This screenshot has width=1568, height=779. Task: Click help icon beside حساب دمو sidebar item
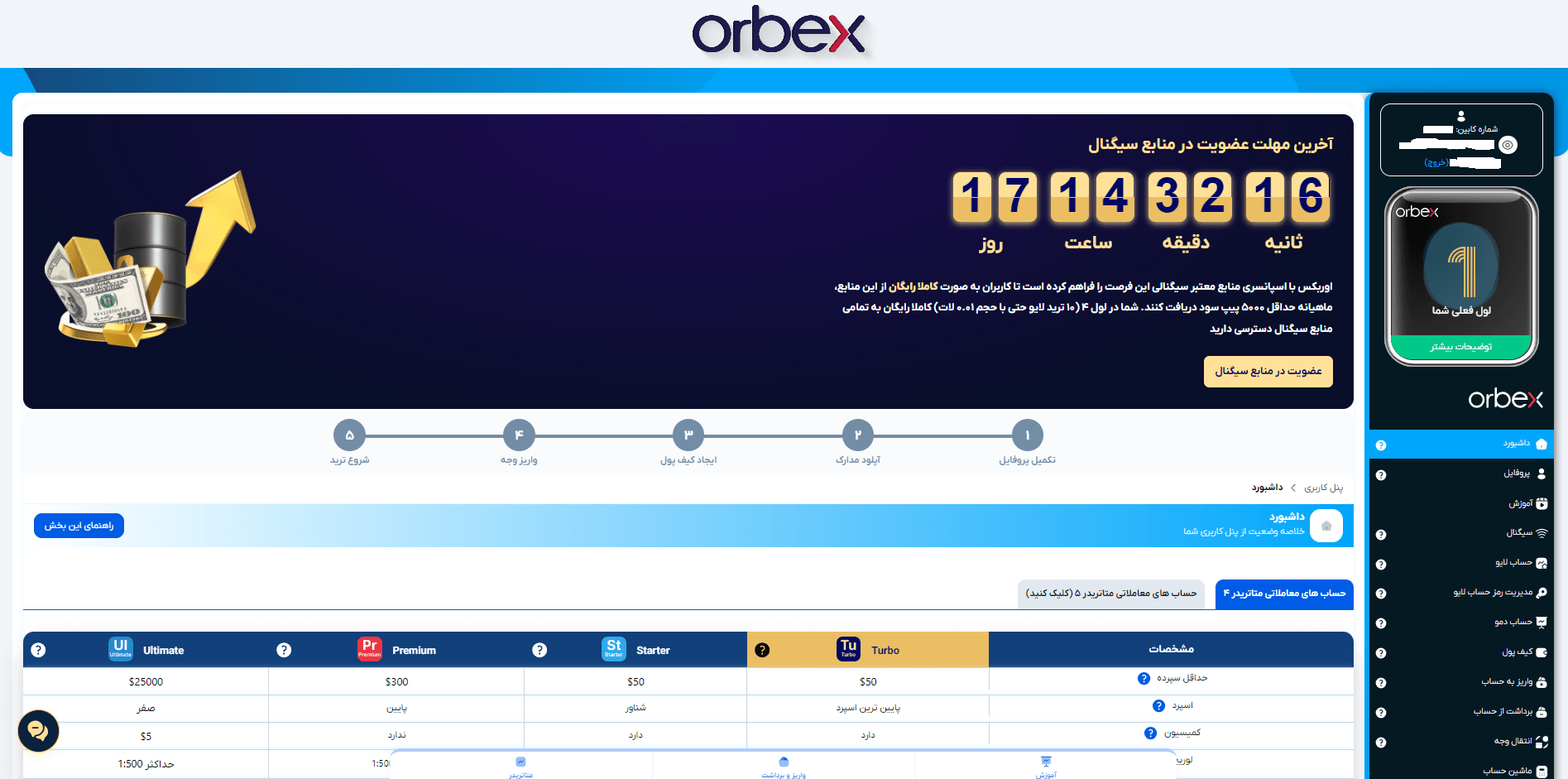pos(1381,623)
